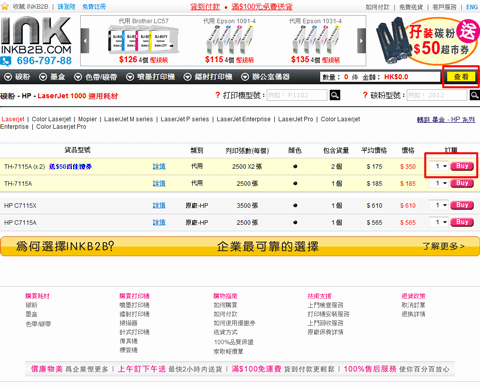Viewport: 480px width, 388px height.
Task: Expand the 碳粉 toner navigation menu
Action: [x=17, y=77]
